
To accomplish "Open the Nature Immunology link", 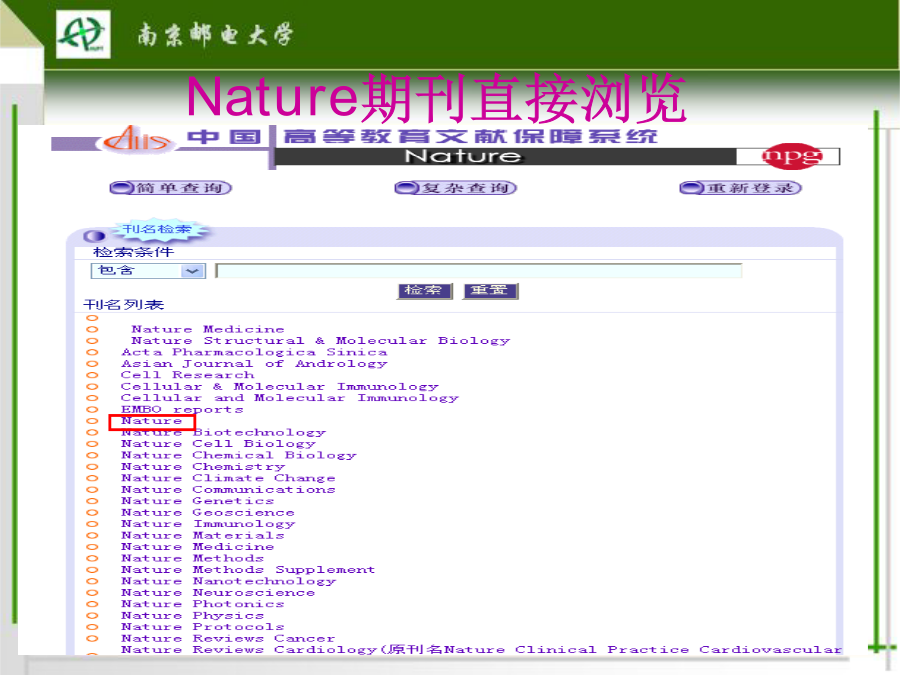I will click(x=208, y=524).
